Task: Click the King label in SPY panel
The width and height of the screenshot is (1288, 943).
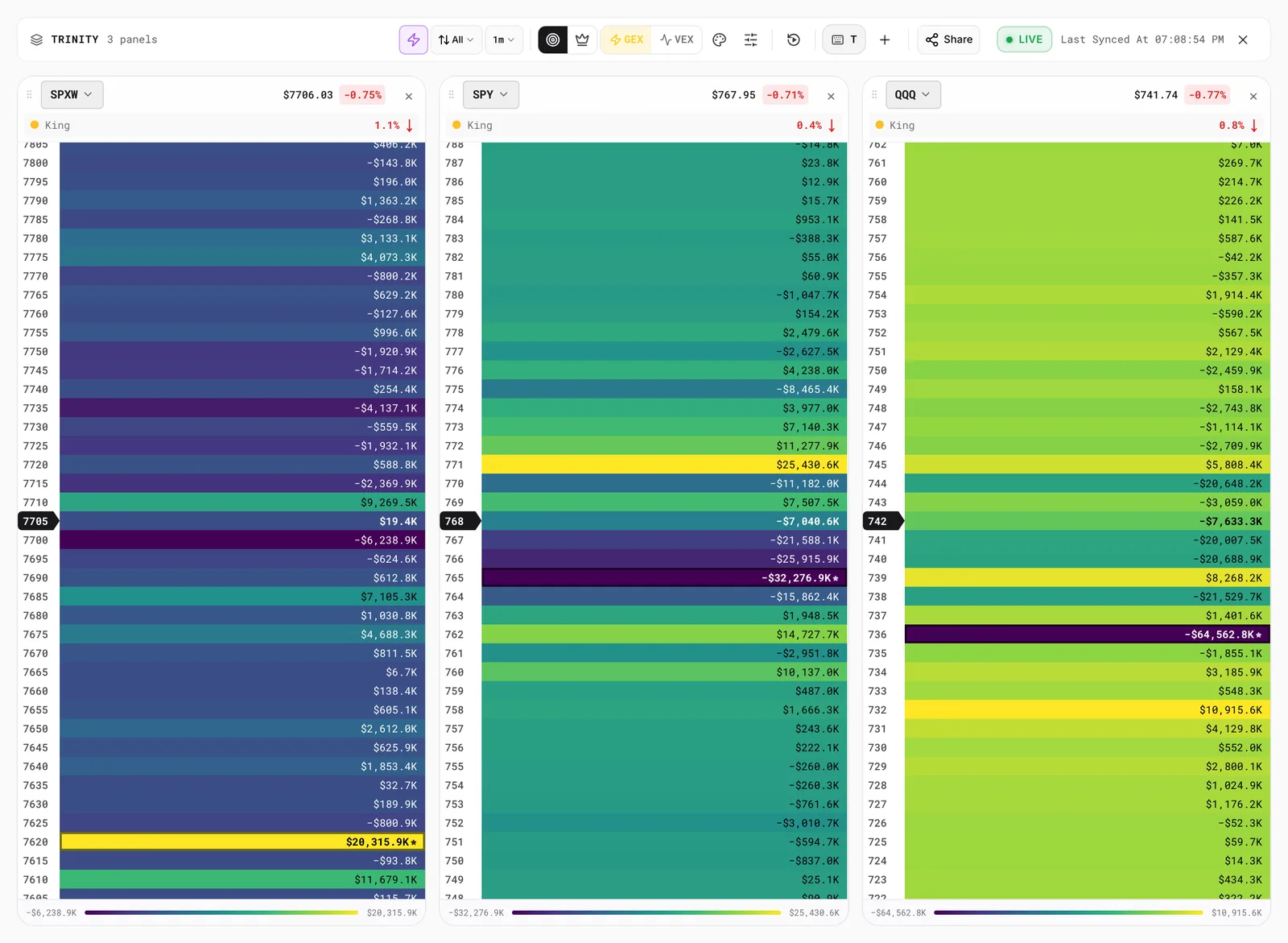Action: point(480,126)
